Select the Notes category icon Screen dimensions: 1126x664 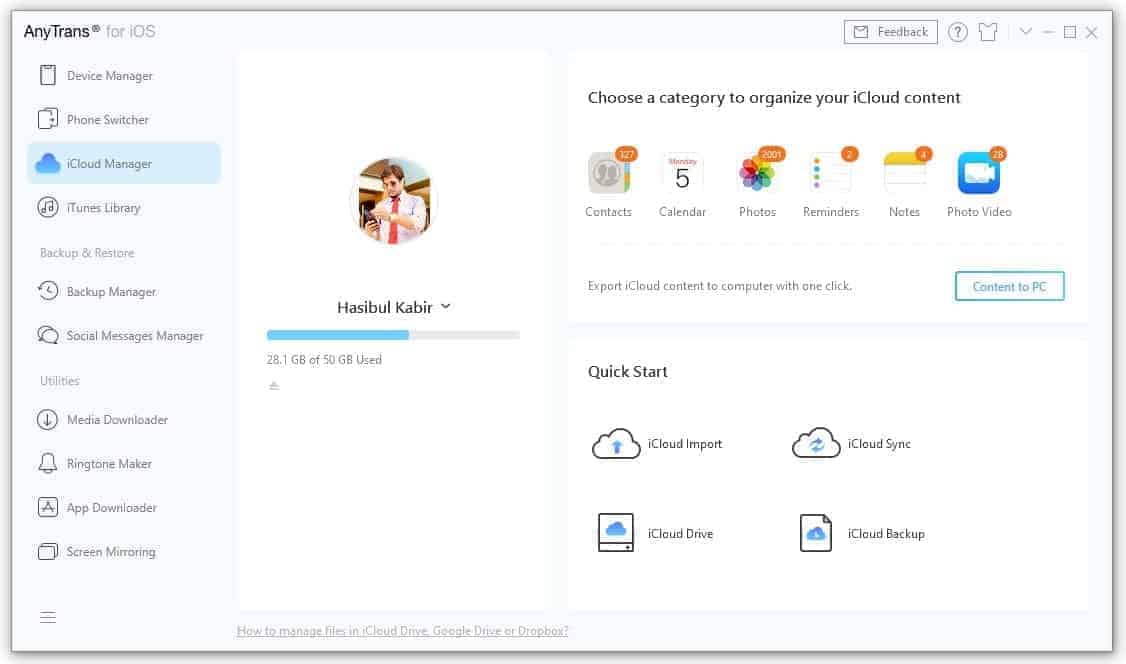(904, 175)
